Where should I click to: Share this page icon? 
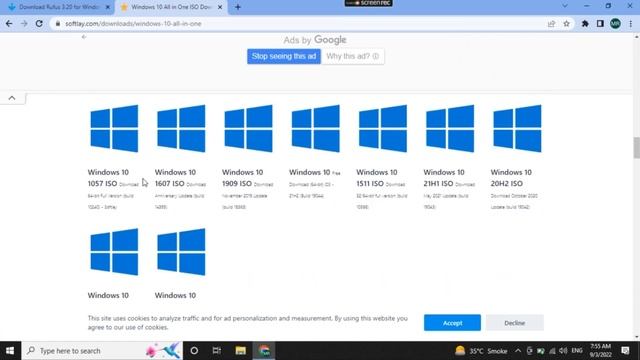coord(551,24)
